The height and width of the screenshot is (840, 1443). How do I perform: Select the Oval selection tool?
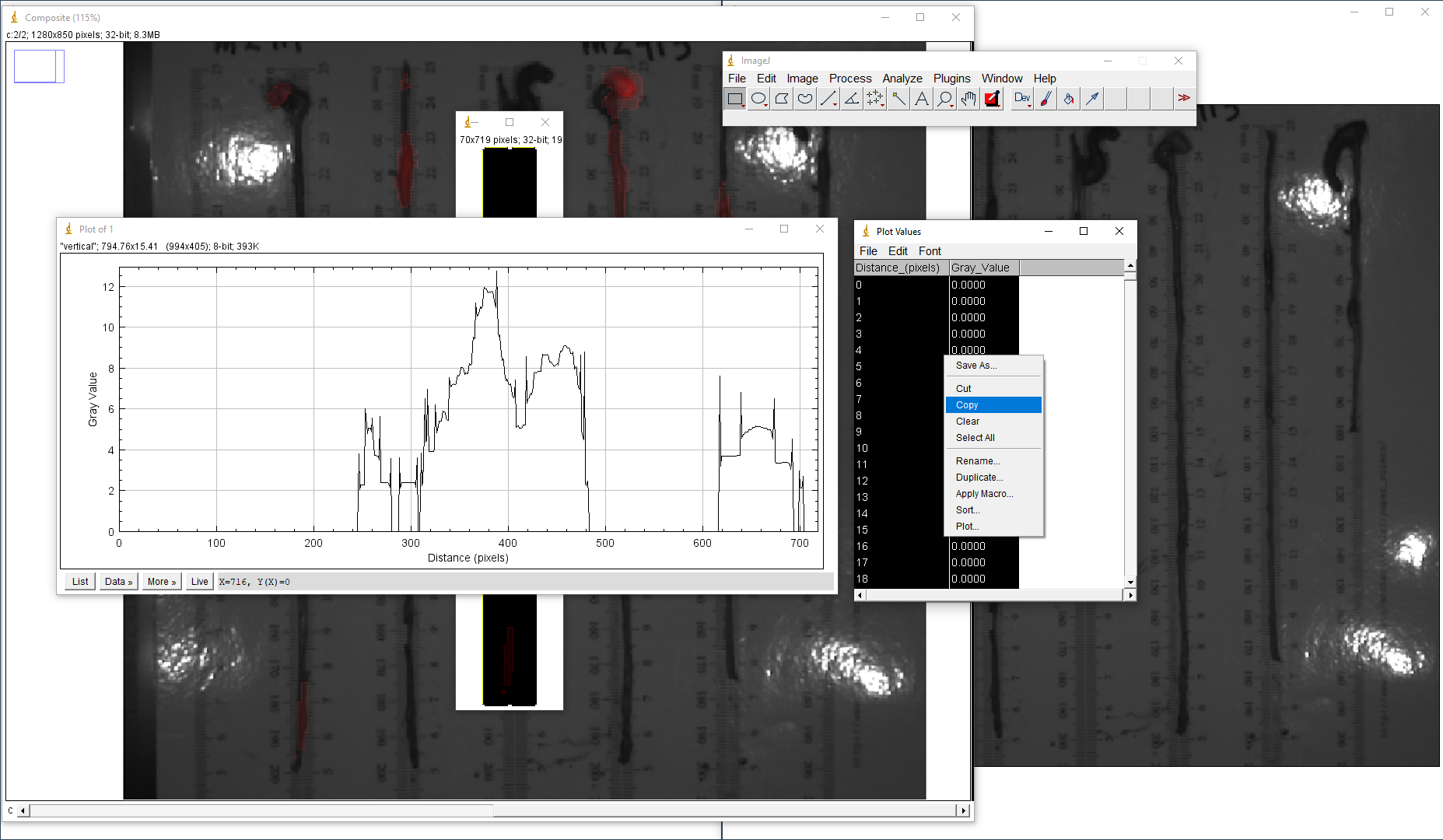click(x=758, y=99)
